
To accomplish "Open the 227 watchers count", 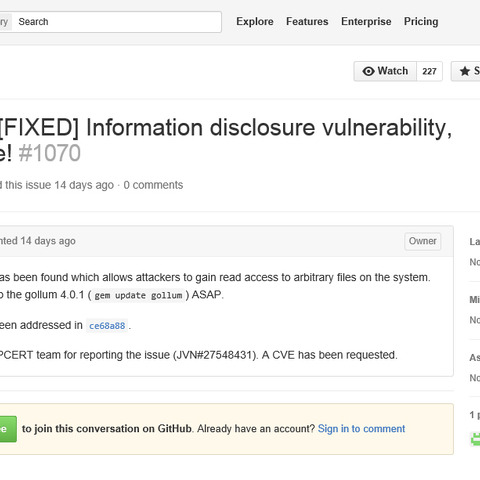I will click(429, 71).
